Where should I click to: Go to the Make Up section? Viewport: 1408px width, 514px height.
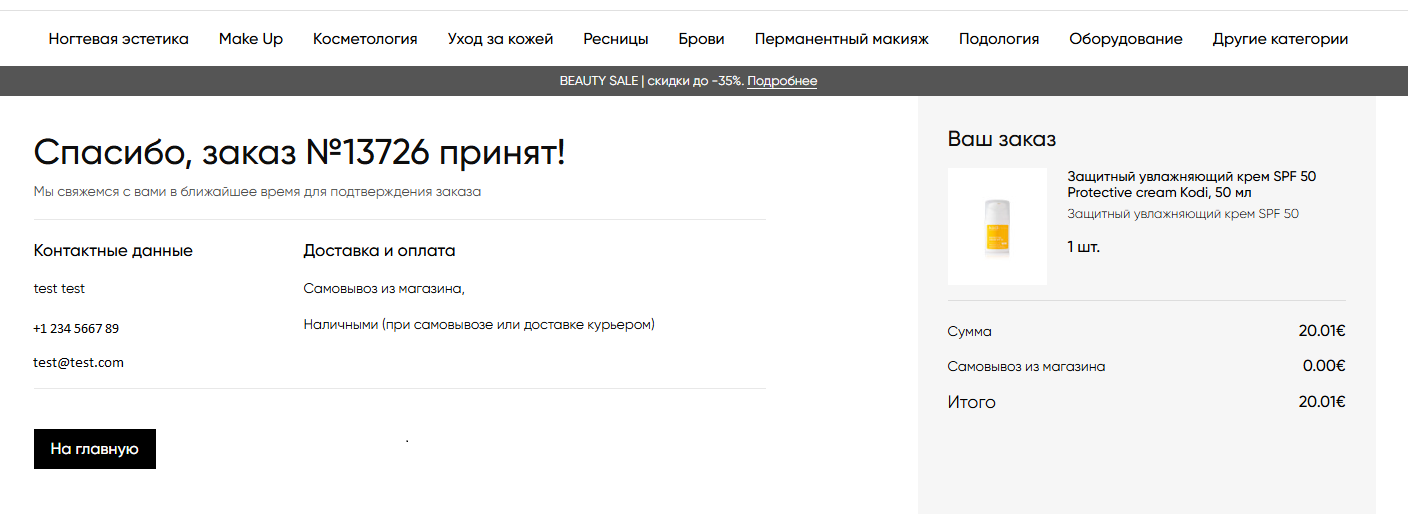(x=250, y=39)
